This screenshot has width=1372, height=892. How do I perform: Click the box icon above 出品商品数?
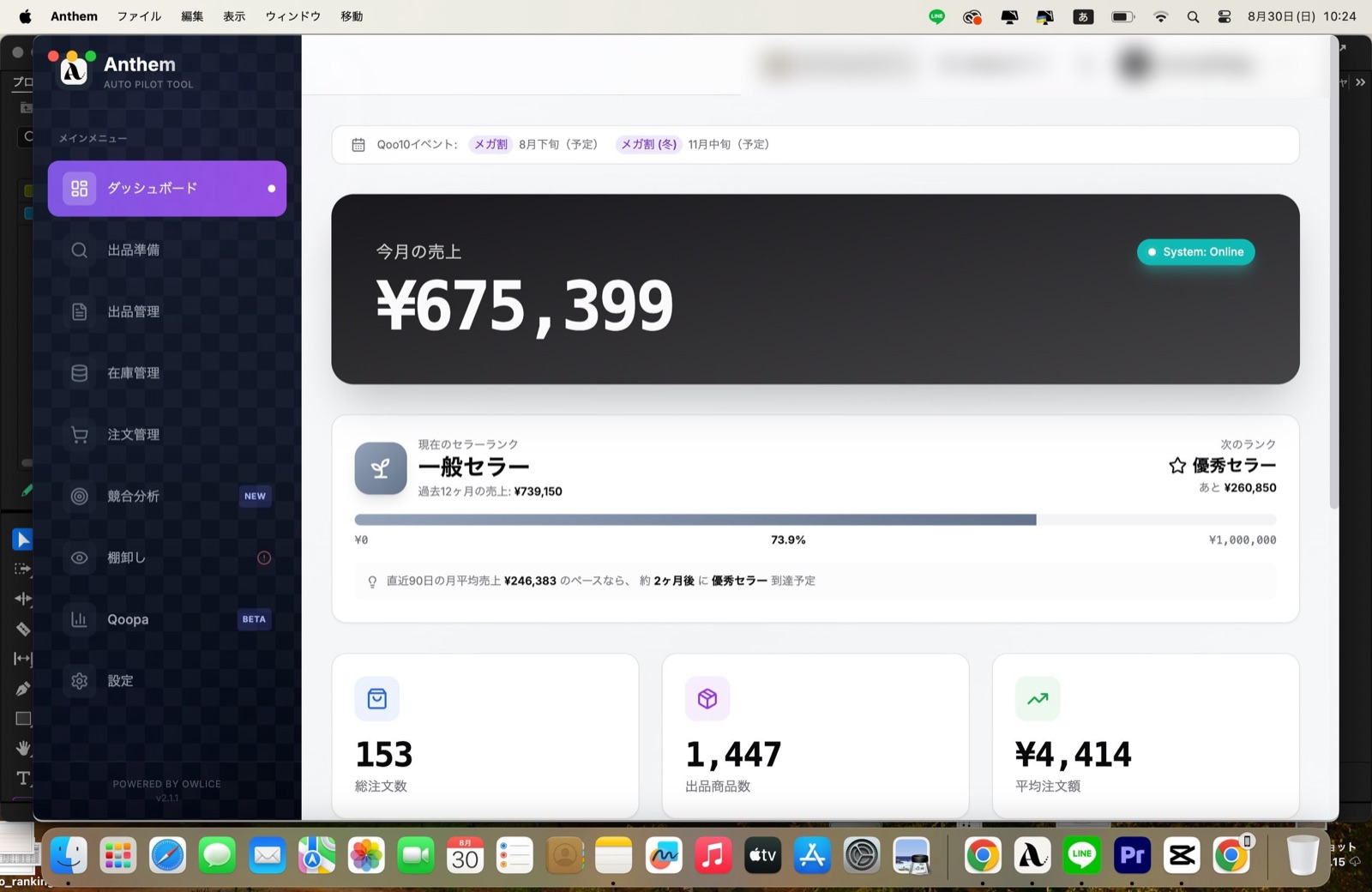click(x=707, y=699)
